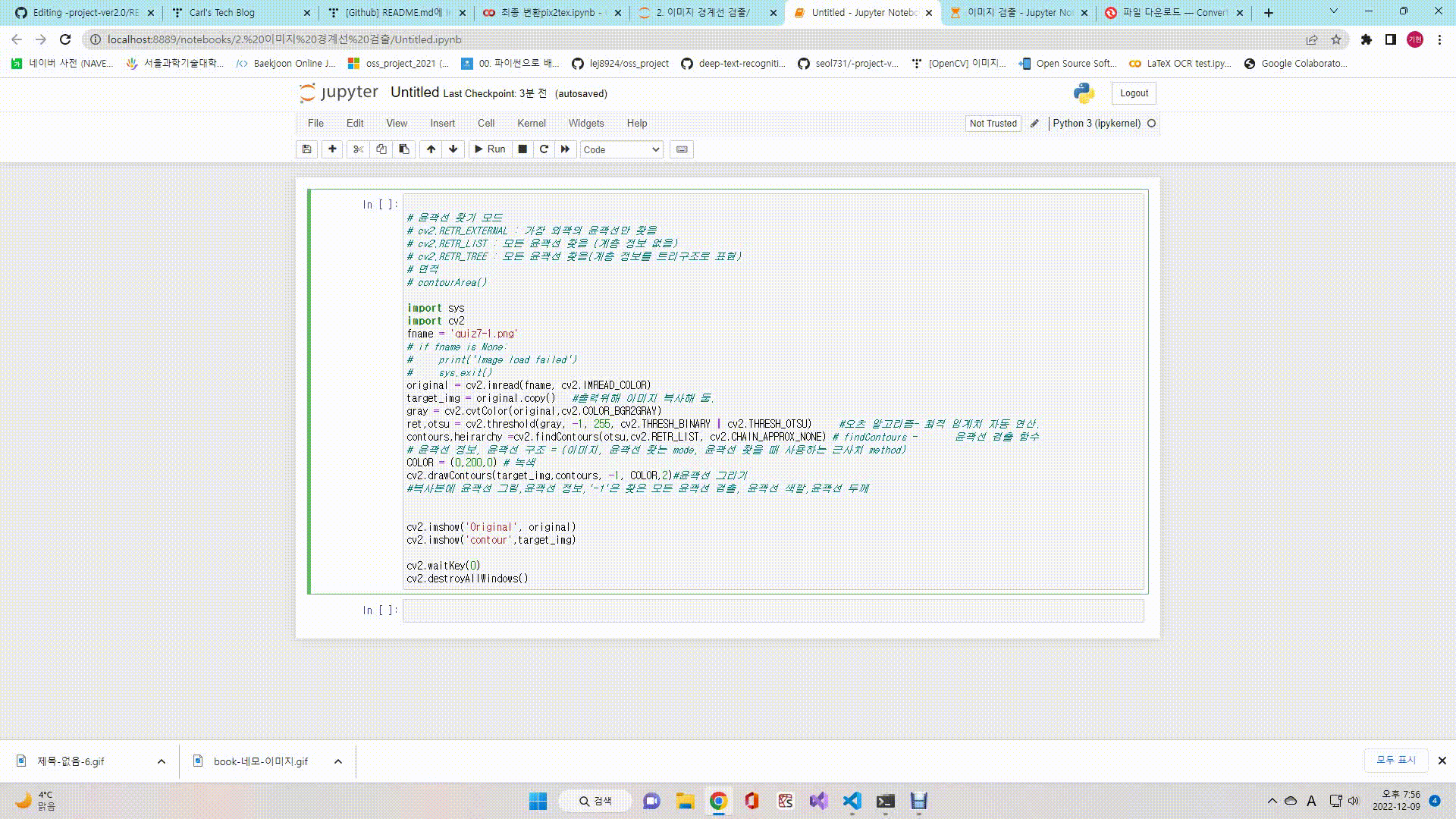Screen dimensions: 1456x819
Task: Switch to Carl's Tech Blog tab
Action: tap(241, 13)
